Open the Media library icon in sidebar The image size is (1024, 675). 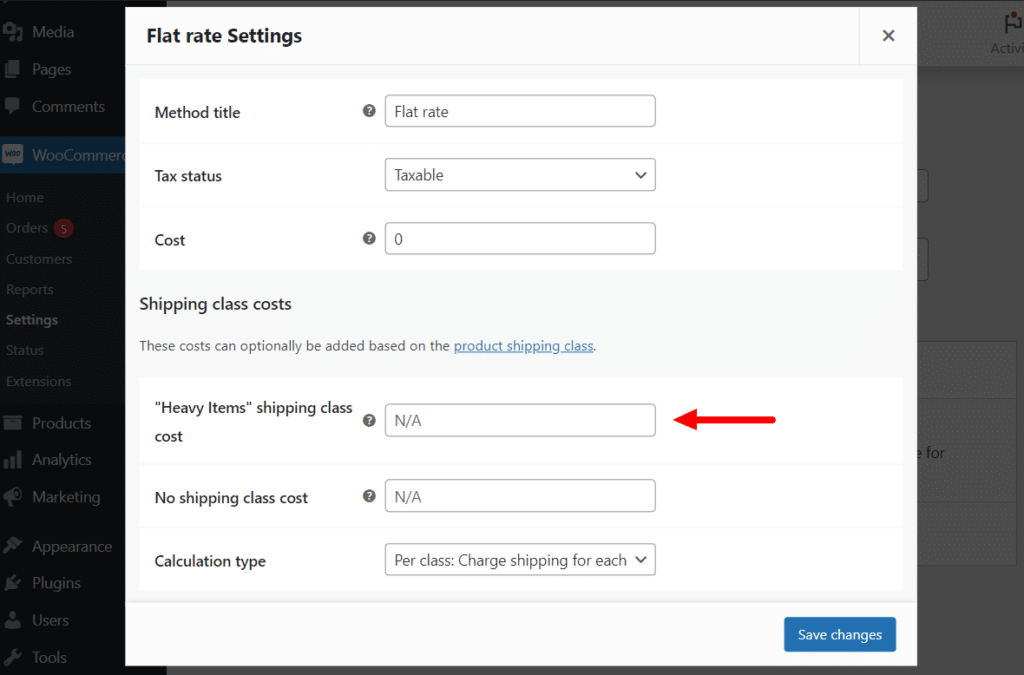pyautogui.click(x=14, y=31)
